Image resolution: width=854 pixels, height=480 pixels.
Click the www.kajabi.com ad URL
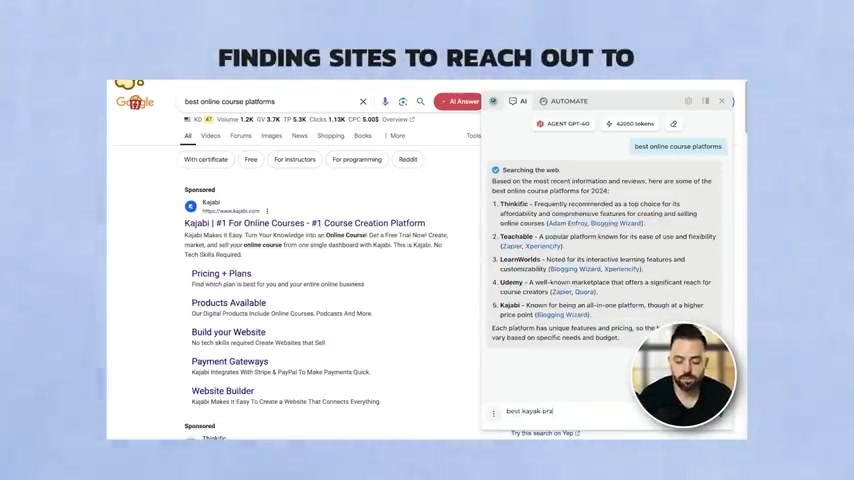coord(231,211)
